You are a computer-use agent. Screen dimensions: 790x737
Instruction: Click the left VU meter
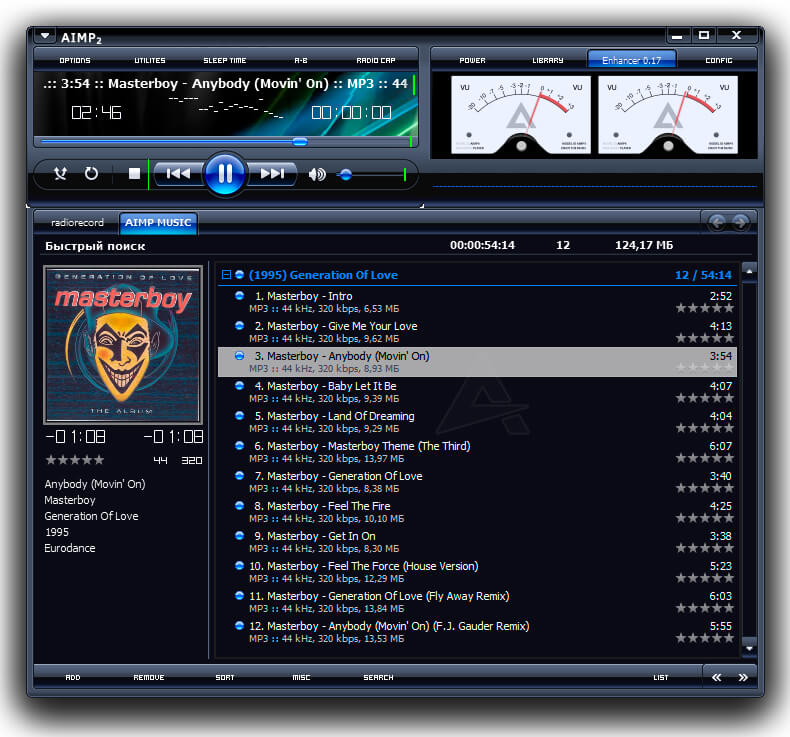(521, 115)
